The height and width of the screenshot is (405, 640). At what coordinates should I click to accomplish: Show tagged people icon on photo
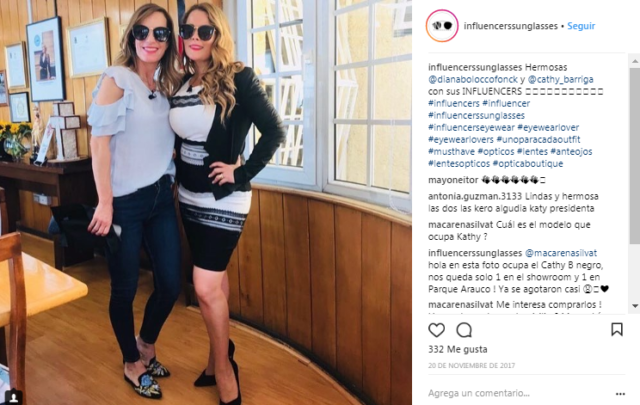tap(13, 397)
